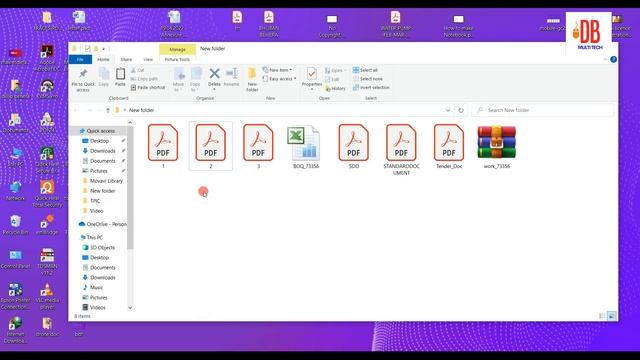Click Select all in ribbon
This screenshot has height=360, width=640.
(365, 70)
